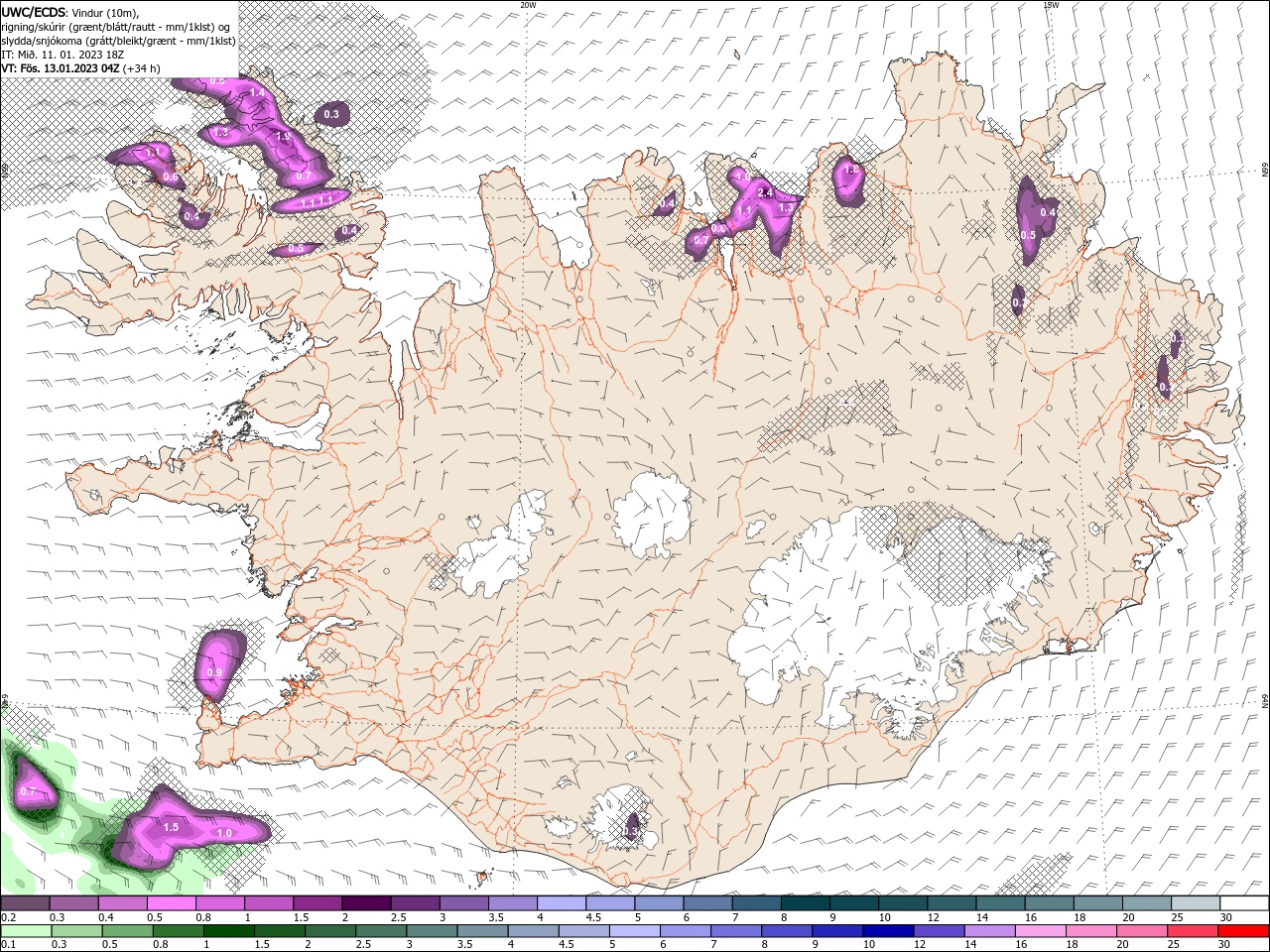1270x952 pixels.
Task: Click the 20W longitude label
Action: click(x=528, y=5)
